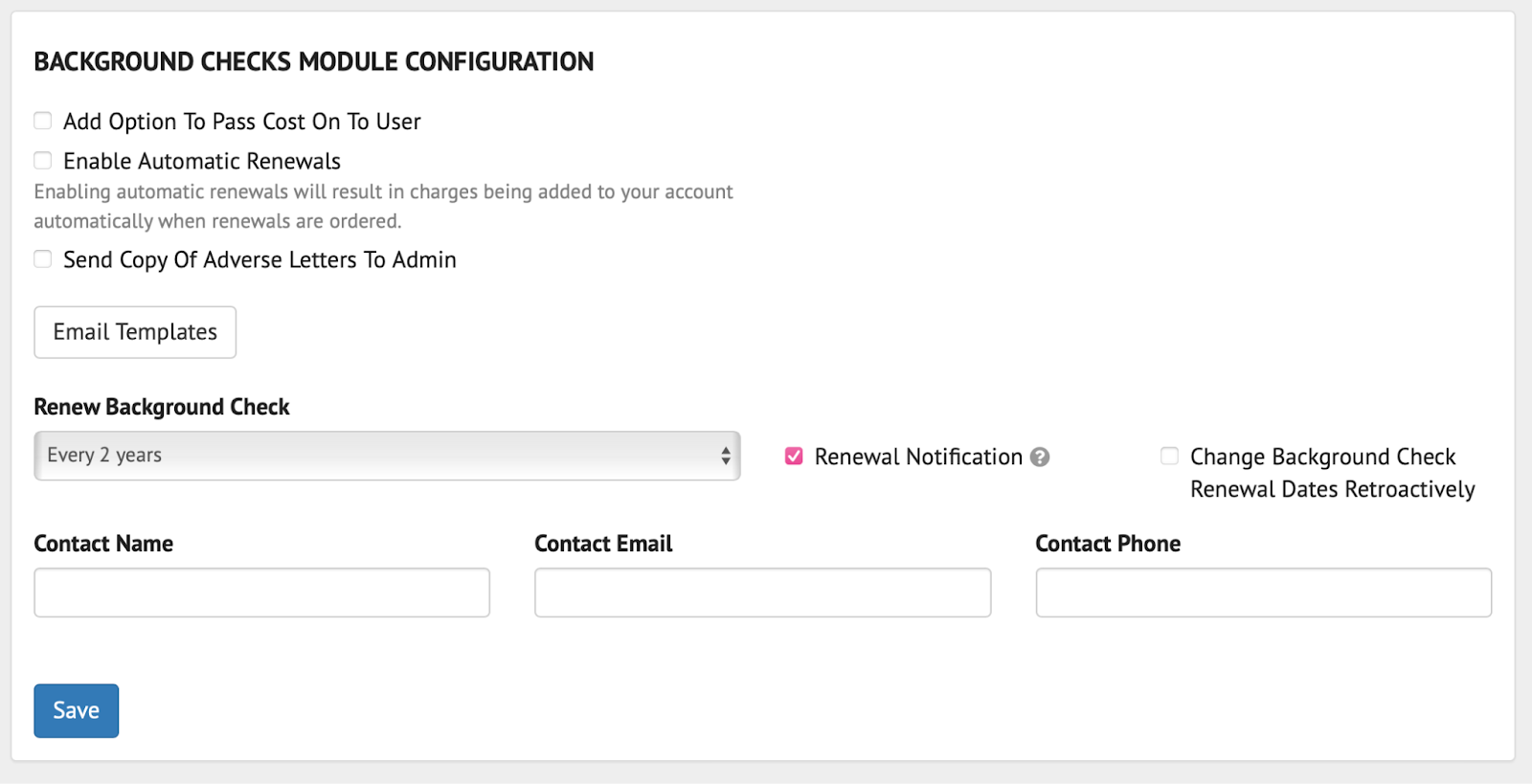Uncheck the Renewal Notification checkbox
The height and width of the screenshot is (784, 1532).
point(794,457)
